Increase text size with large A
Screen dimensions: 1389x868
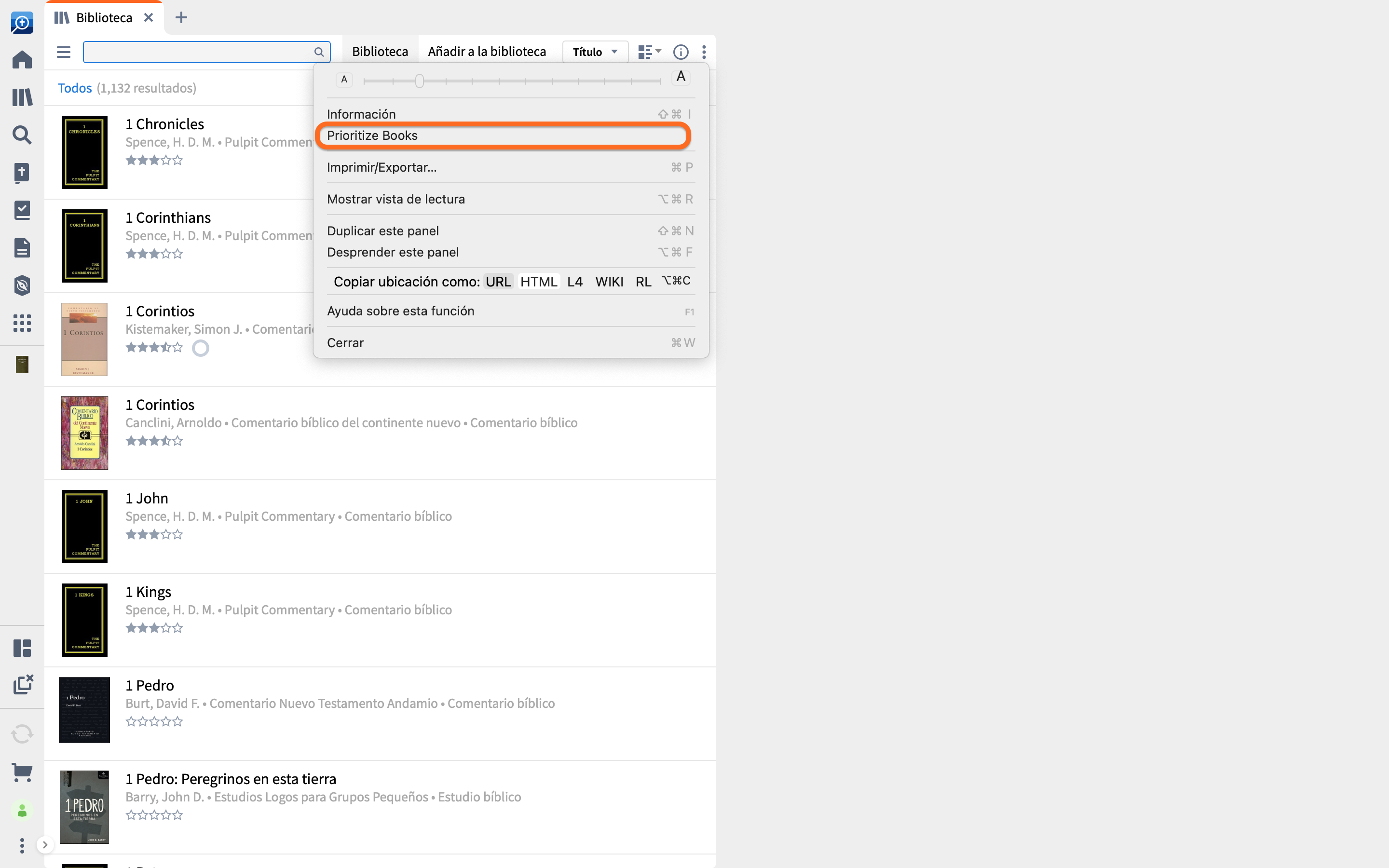coord(681,77)
